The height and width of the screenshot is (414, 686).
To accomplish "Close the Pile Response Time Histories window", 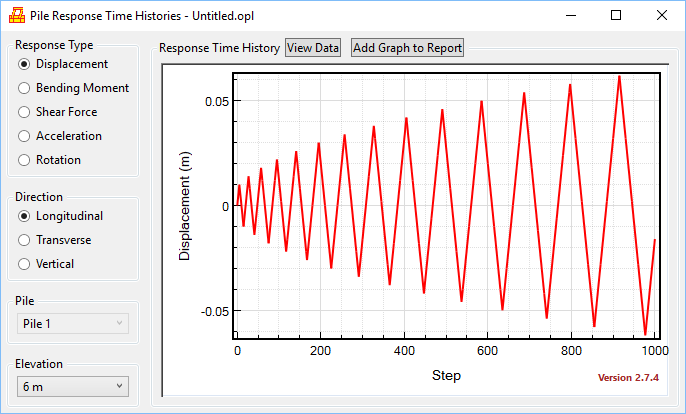I will point(662,15).
